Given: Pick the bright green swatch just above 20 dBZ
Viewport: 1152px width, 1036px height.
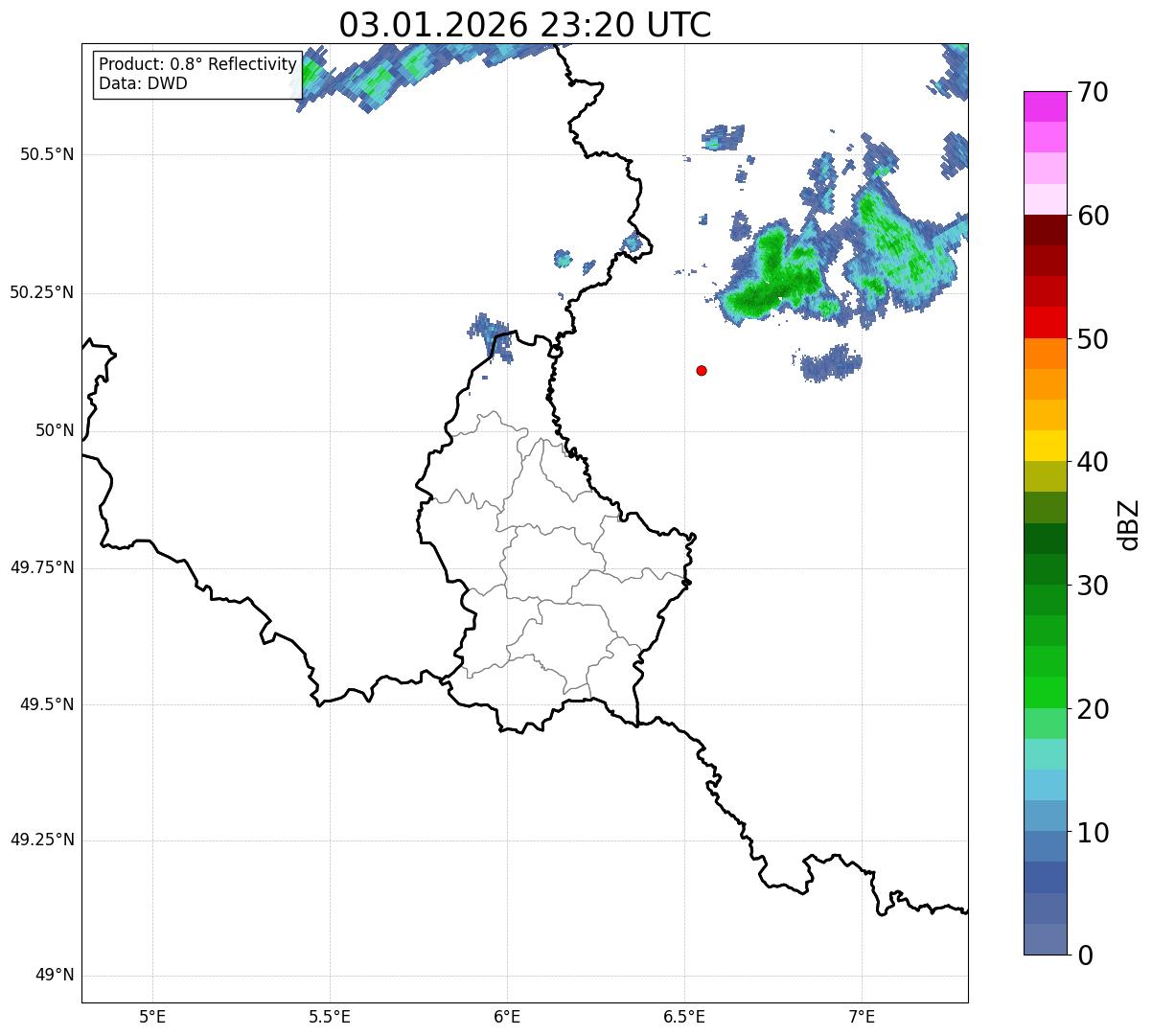Looking at the screenshot, I should pyautogui.click(x=1045, y=693).
